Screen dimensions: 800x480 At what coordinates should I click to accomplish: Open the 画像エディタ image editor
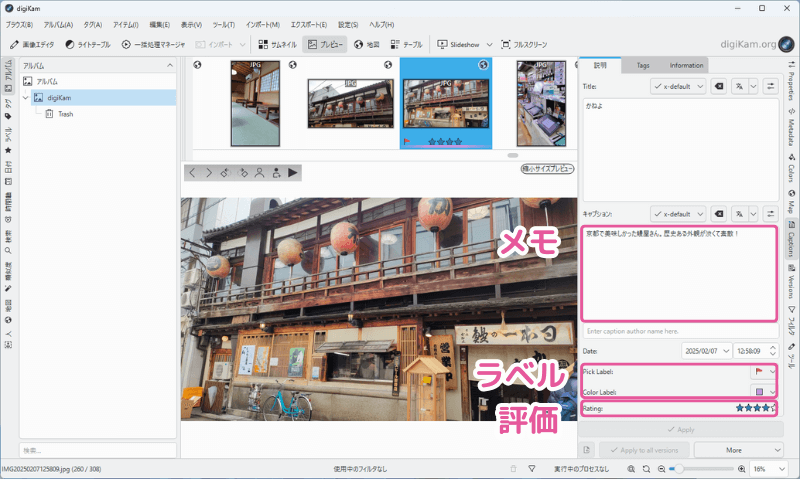32,45
